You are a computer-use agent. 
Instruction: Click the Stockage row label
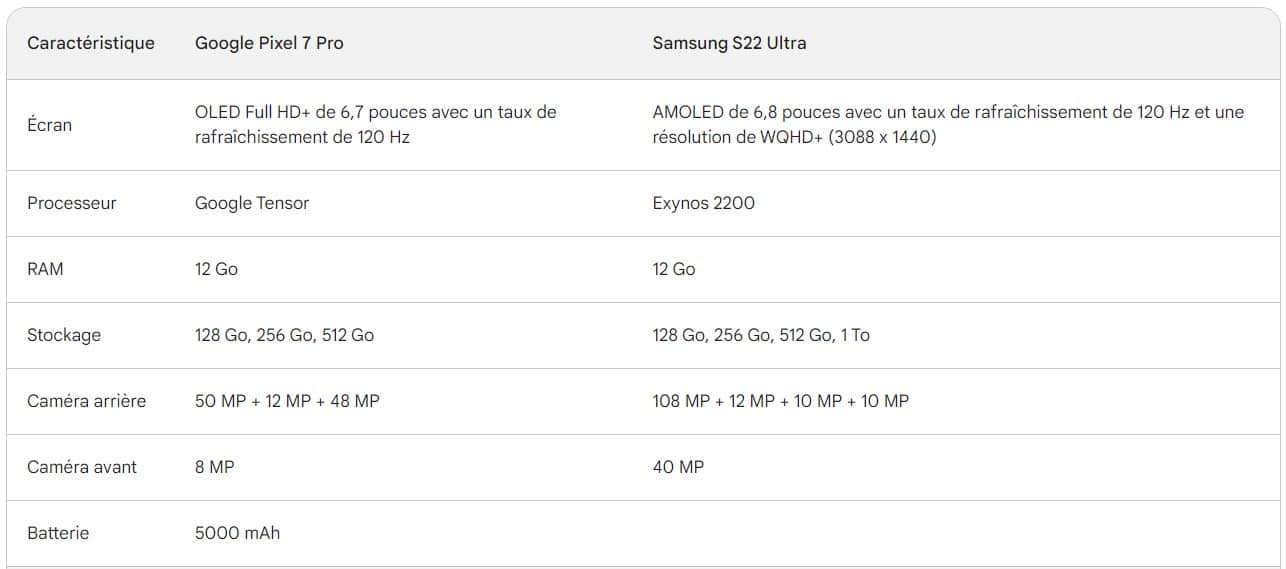point(64,335)
